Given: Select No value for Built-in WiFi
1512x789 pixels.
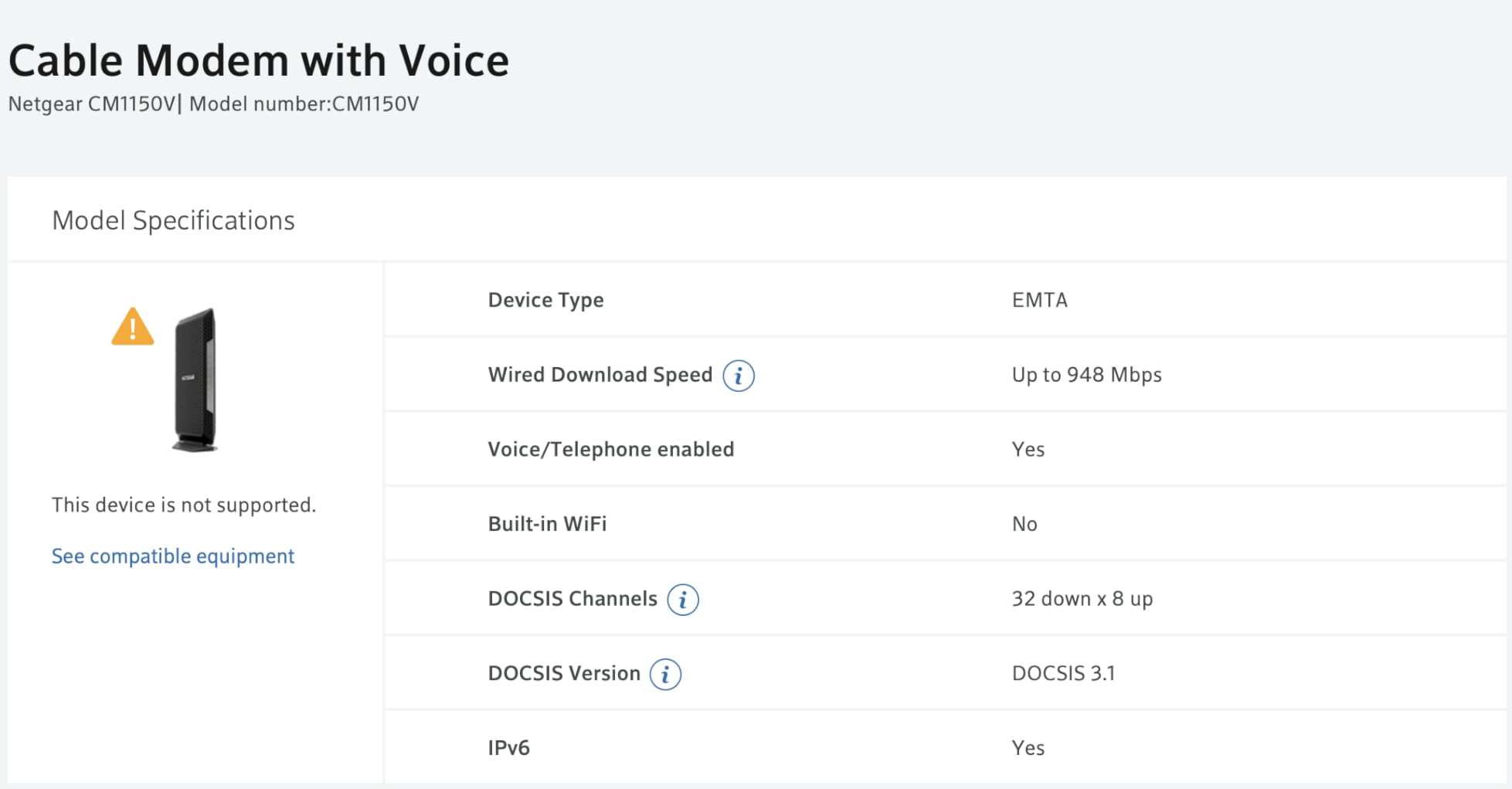Looking at the screenshot, I should [1024, 524].
